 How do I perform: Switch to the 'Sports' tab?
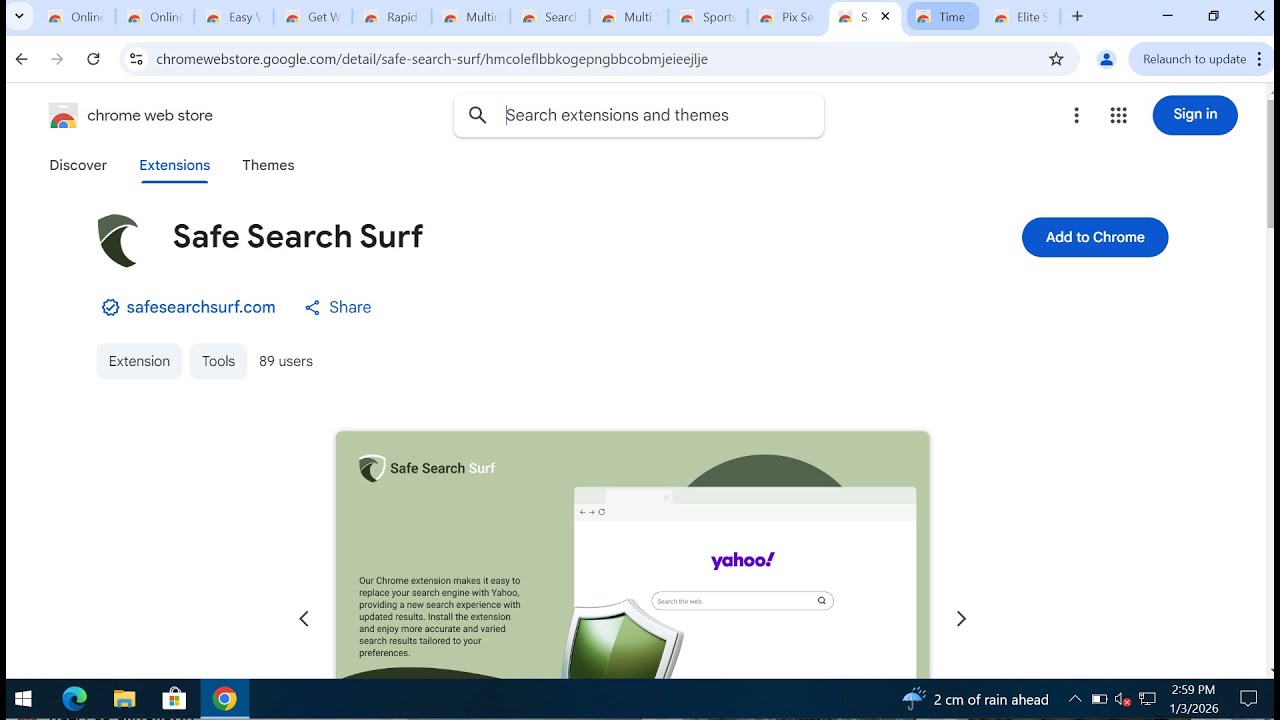pyautogui.click(x=708, y=17)
